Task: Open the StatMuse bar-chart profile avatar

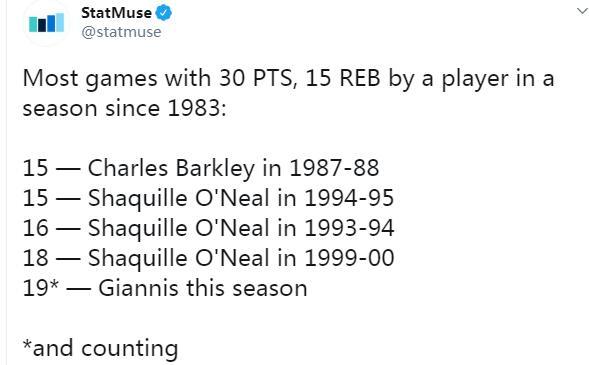Action: (x=47, y=23)
